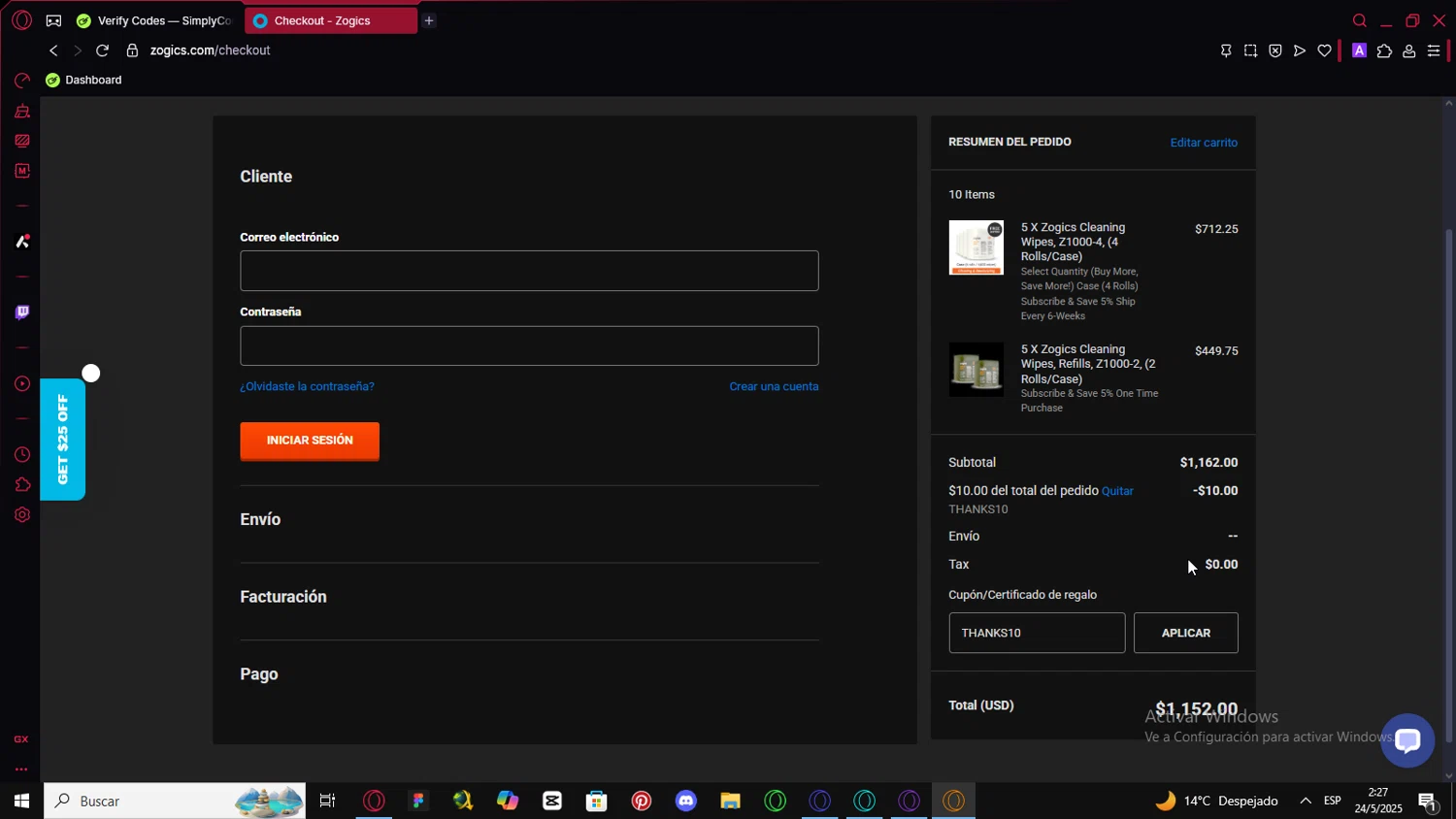1456x819 pixels.
Task: Open the notification center icon
Action: click(x=1428, y=802)
